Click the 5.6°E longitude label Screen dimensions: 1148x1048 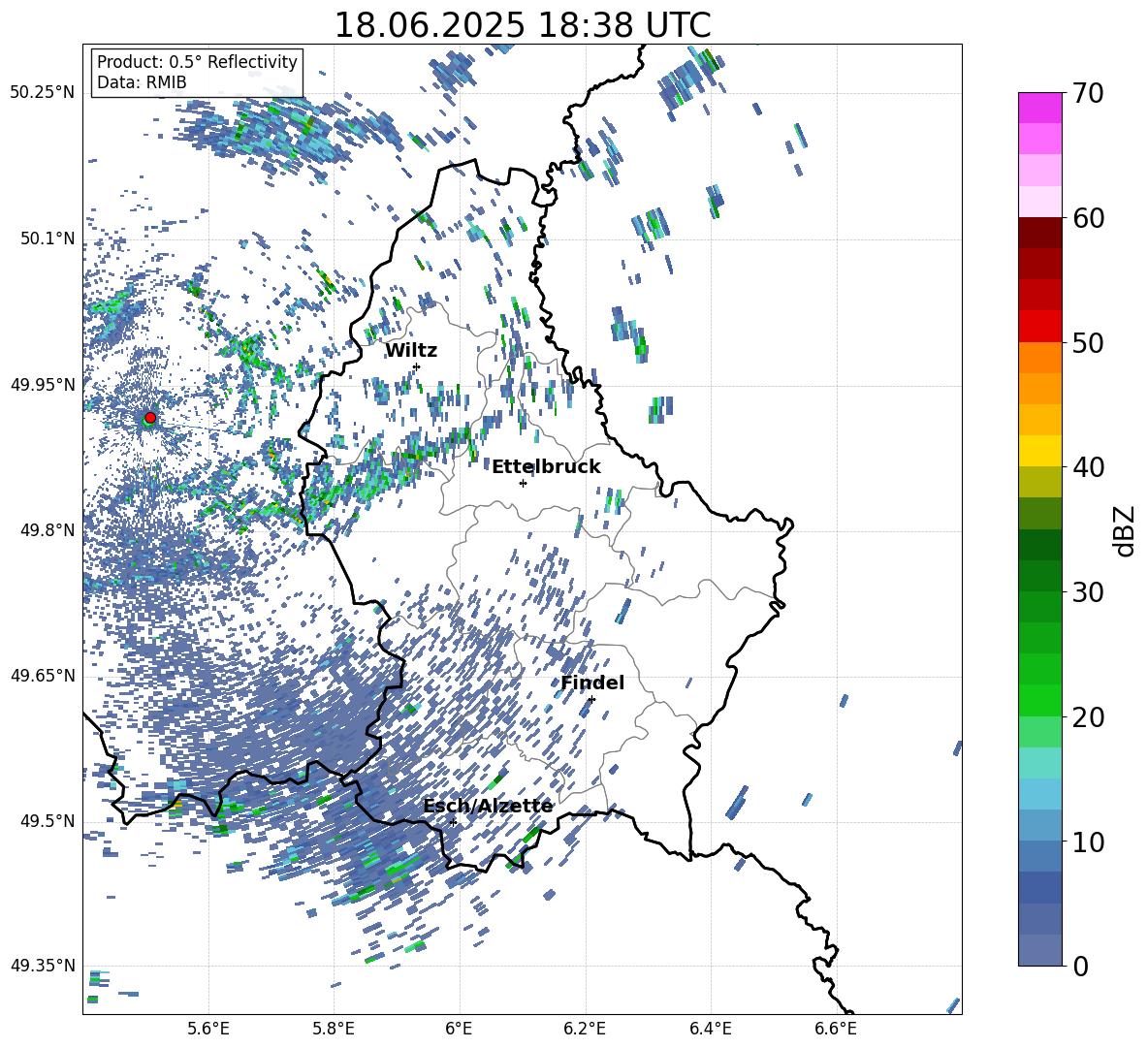(x=207, y=1029)
